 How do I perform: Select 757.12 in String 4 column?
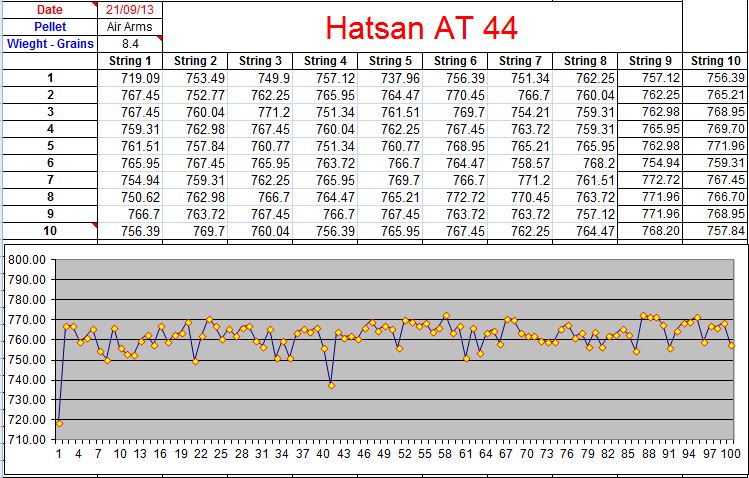click(x=325, y=78)
